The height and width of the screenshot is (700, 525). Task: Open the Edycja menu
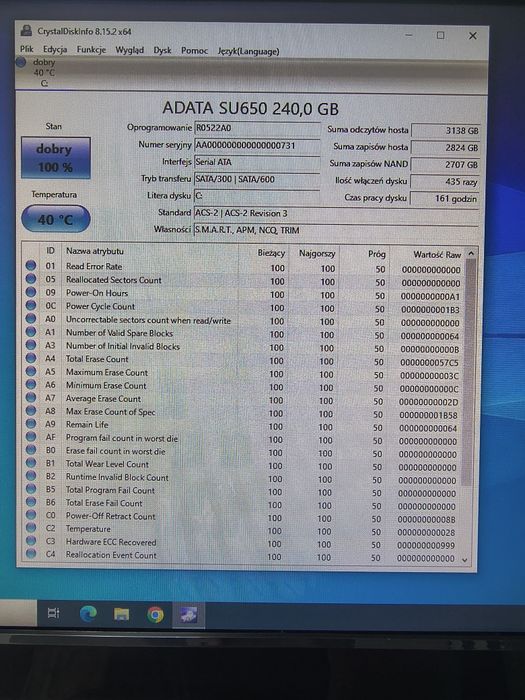coord(55,50)
